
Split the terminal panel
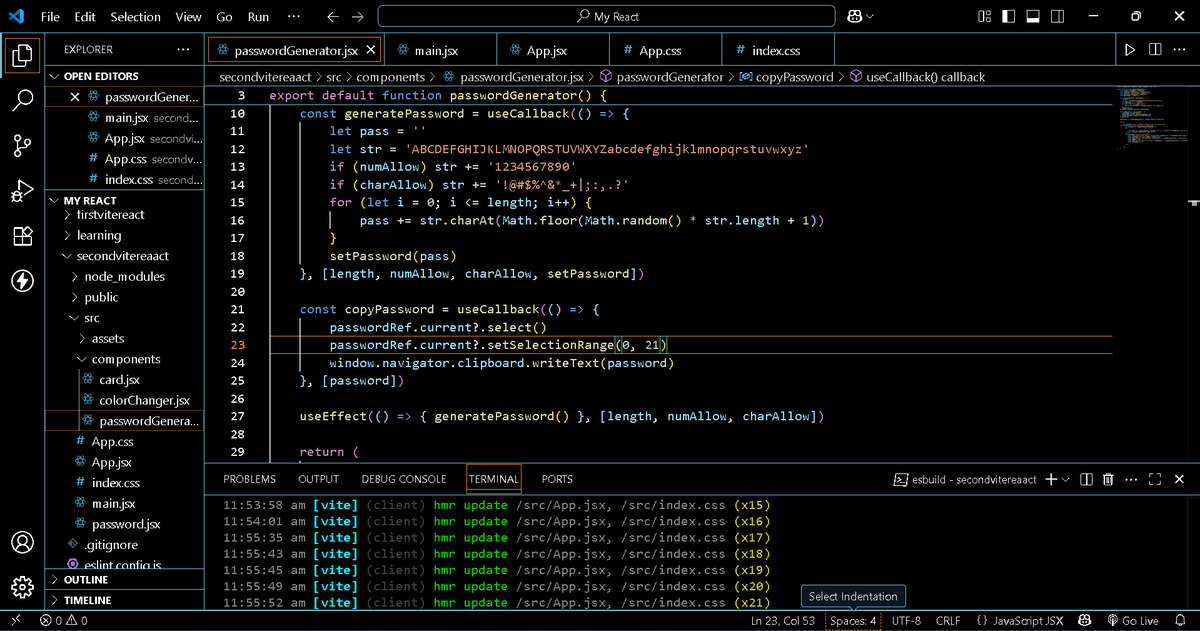coord(1087,479)
